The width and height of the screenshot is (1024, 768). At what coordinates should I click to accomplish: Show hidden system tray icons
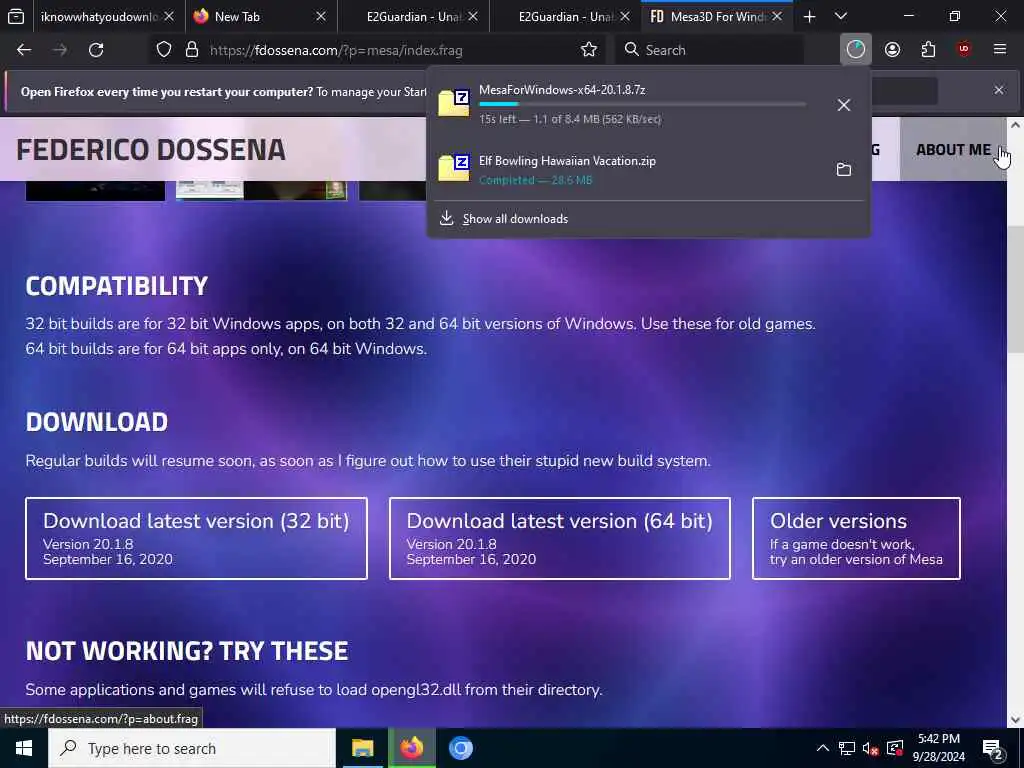coord(823,748)
